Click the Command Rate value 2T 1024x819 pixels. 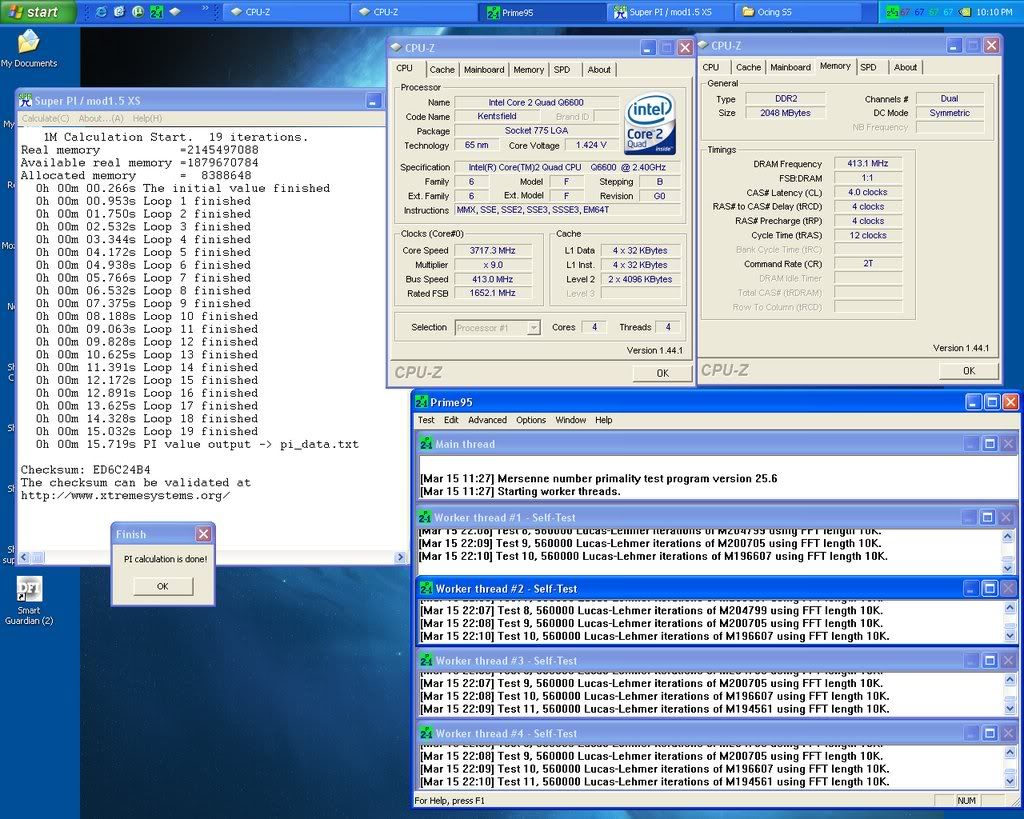tap(867, 263)
